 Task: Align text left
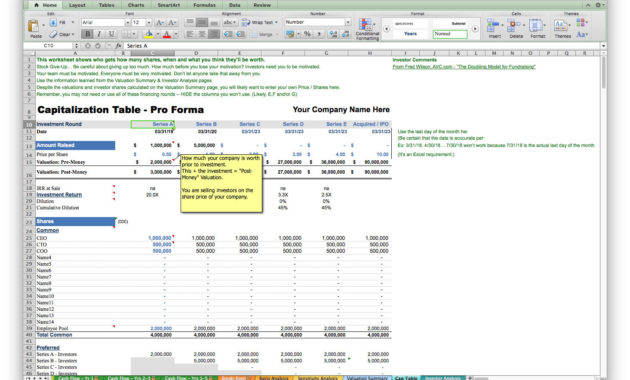coord(190,34)
